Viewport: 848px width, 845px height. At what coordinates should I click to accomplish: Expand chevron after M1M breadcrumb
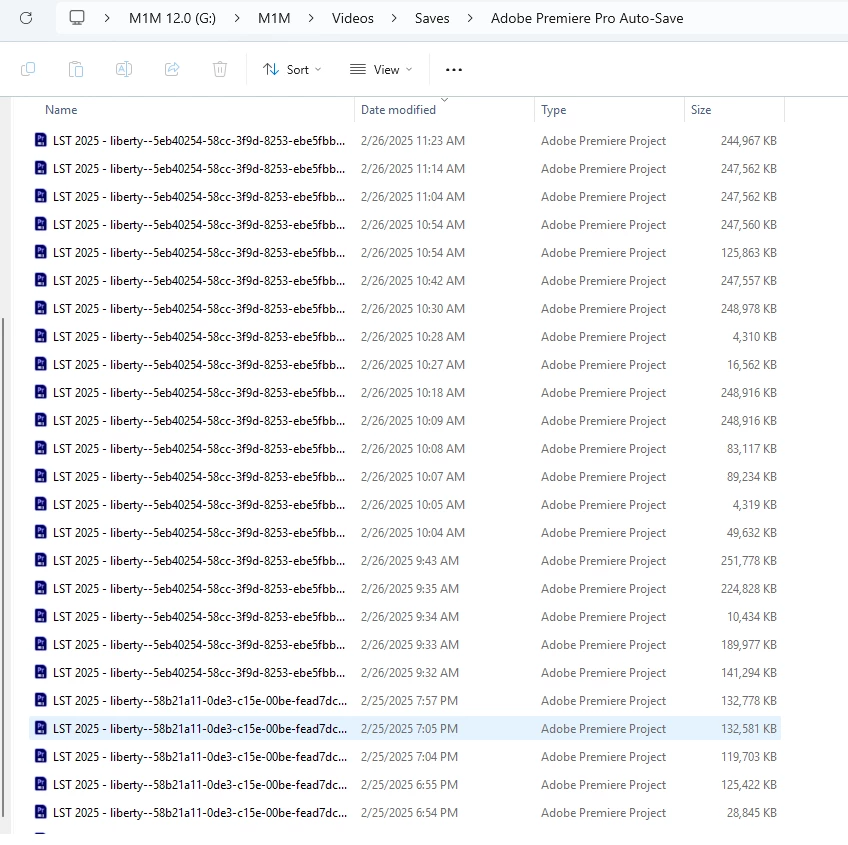(x=311, y=18)
